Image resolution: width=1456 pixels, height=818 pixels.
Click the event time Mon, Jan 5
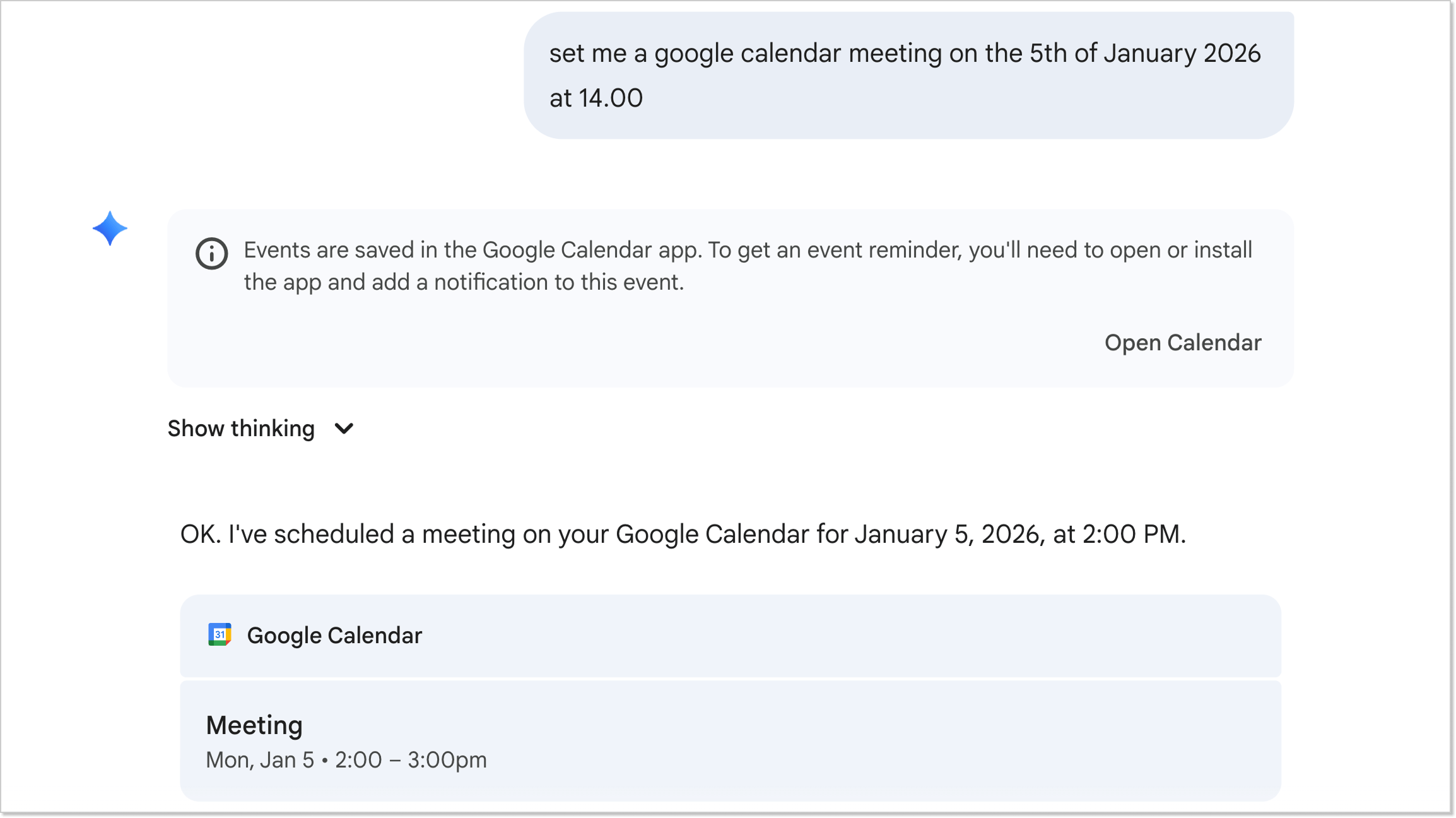coord(346,759)
